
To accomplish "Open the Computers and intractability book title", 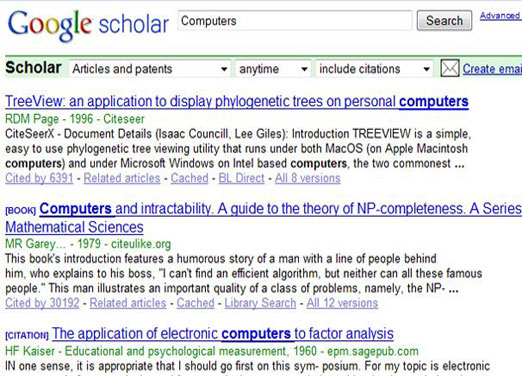I will click(263, 217).
